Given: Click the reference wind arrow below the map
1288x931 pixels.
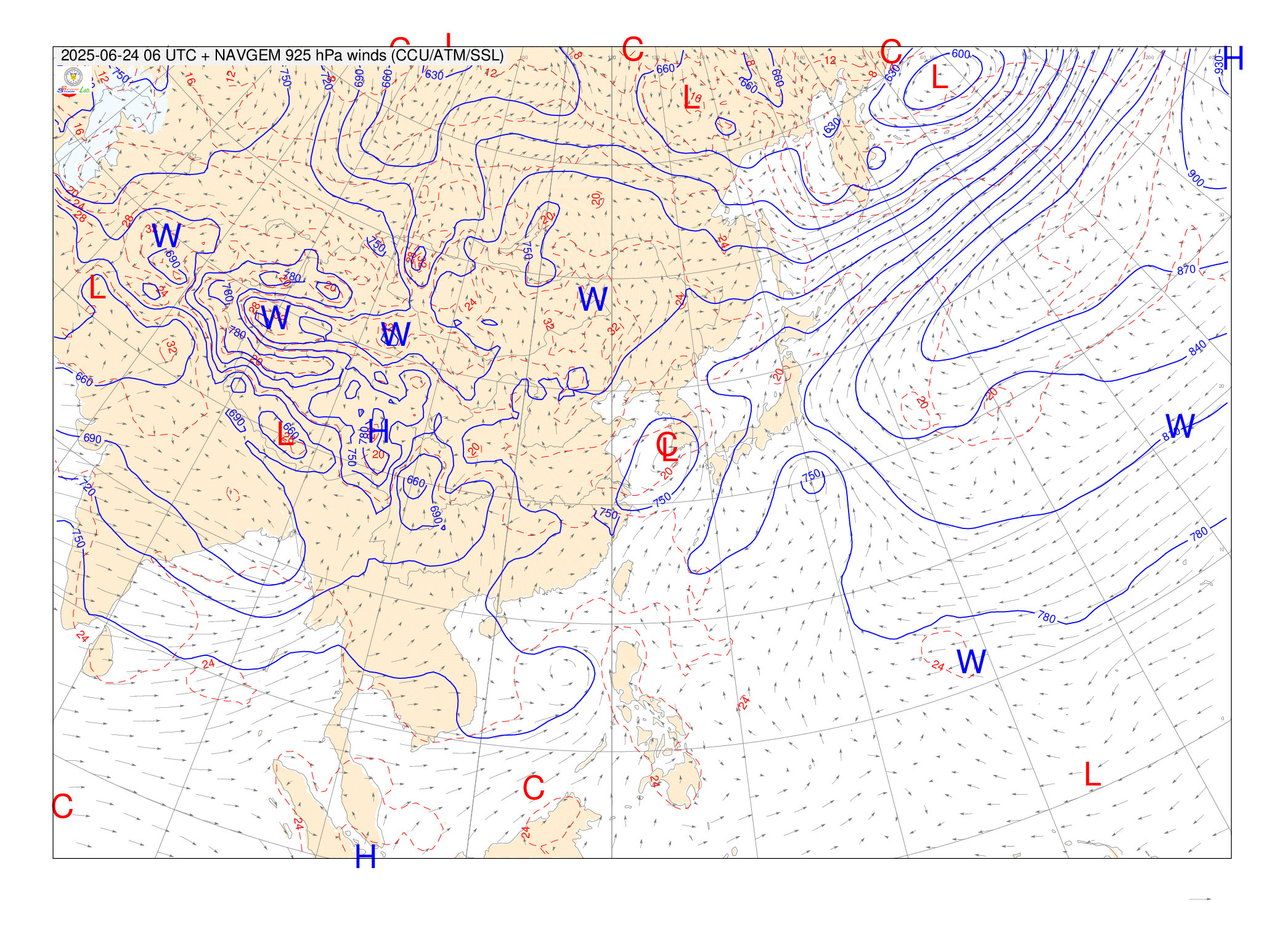Looking at the screenshot, I should click(1200, 899).
